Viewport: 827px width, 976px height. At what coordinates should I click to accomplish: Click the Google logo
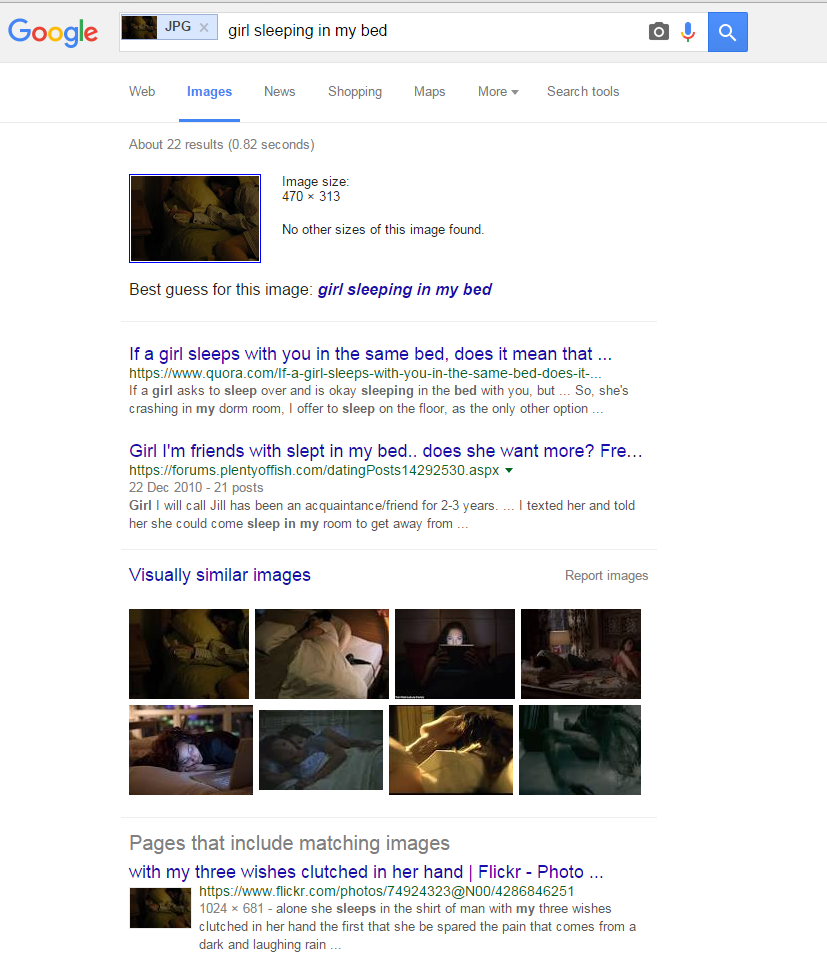[53, 32]
